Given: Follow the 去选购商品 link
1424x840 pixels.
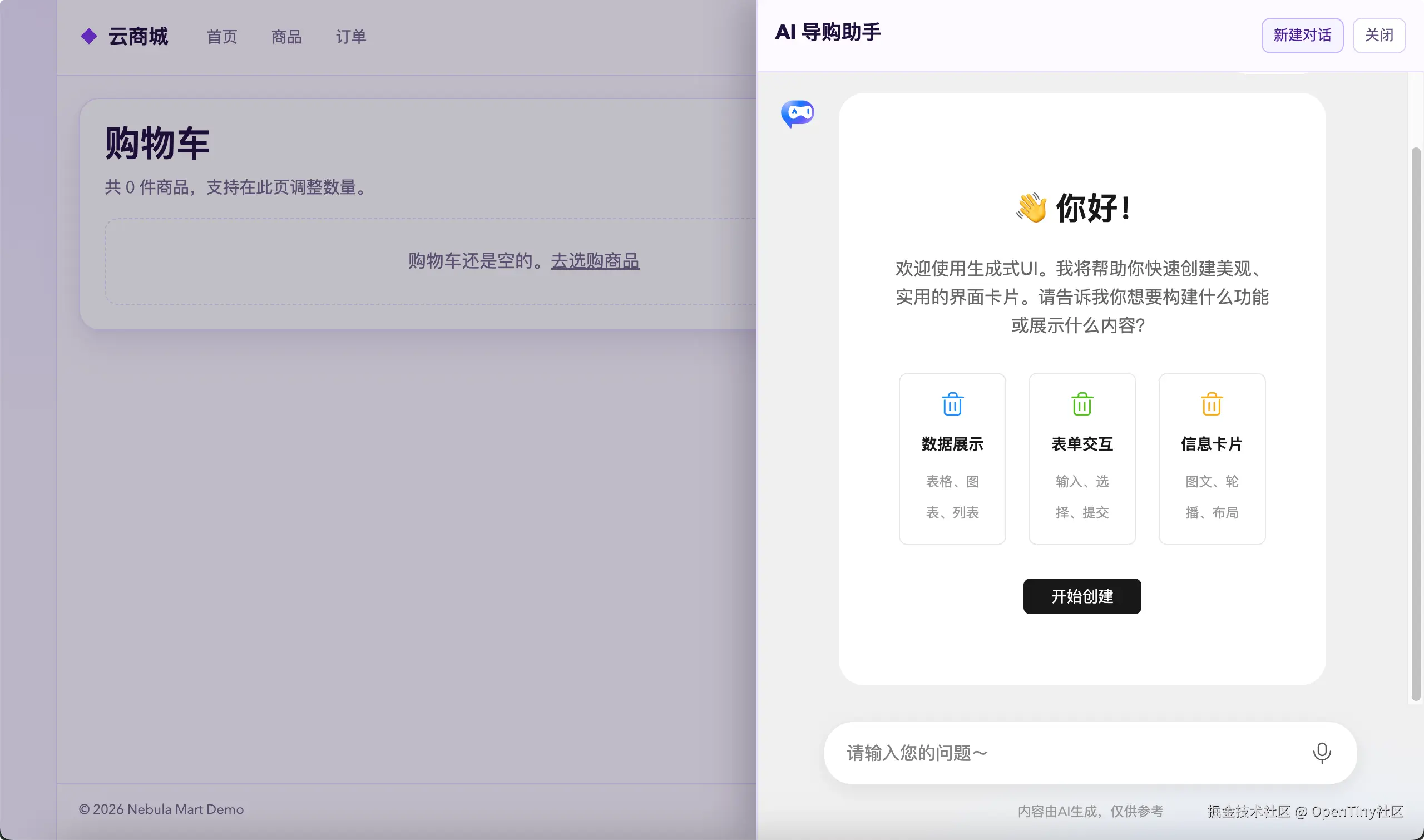Looking at the screenshot, I should [595, 261].
